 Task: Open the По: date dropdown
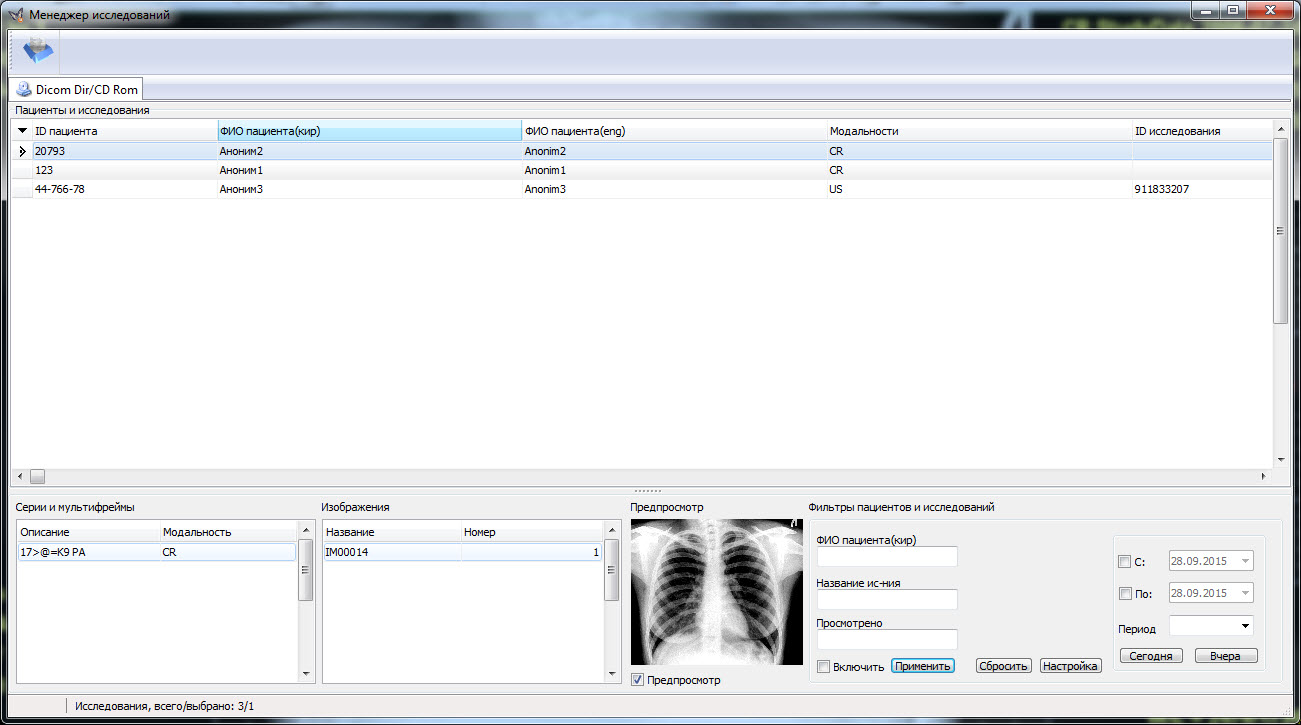click(x=1245, y=593)
